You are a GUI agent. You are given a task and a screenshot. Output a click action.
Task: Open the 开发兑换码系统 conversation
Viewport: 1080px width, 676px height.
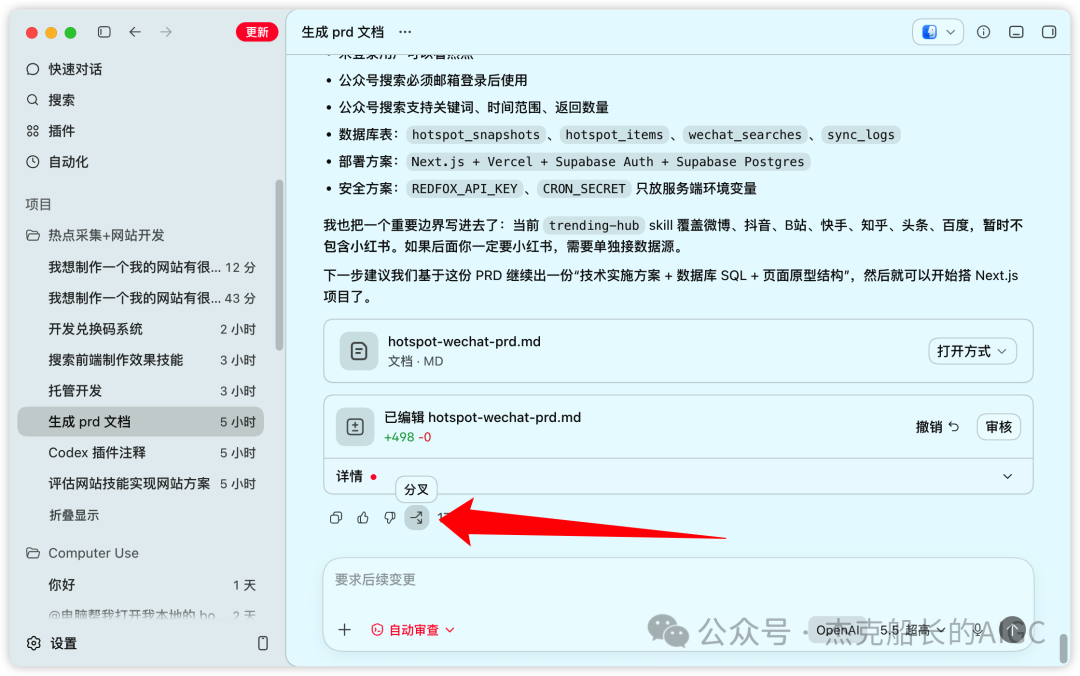coord(141,329)
